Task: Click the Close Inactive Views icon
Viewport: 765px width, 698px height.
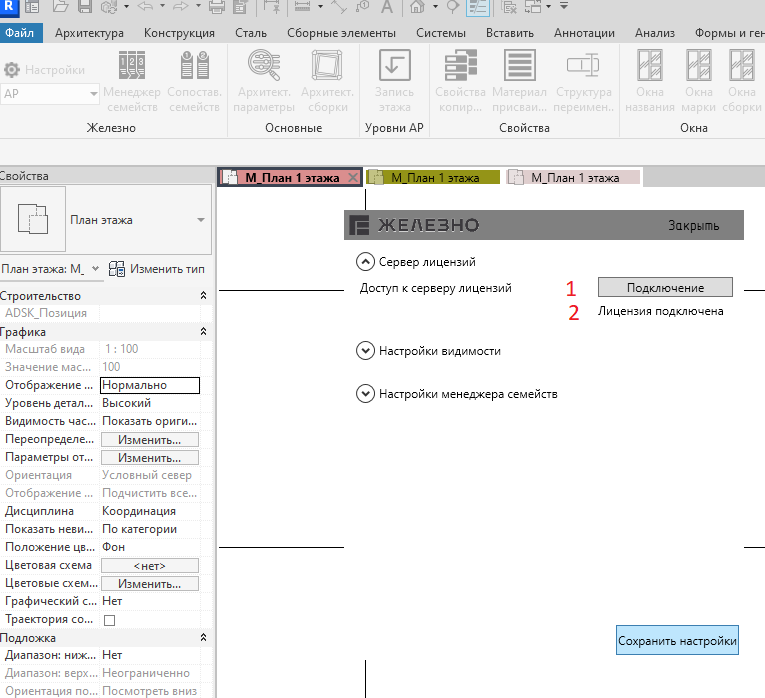Action: coord(509,6)
